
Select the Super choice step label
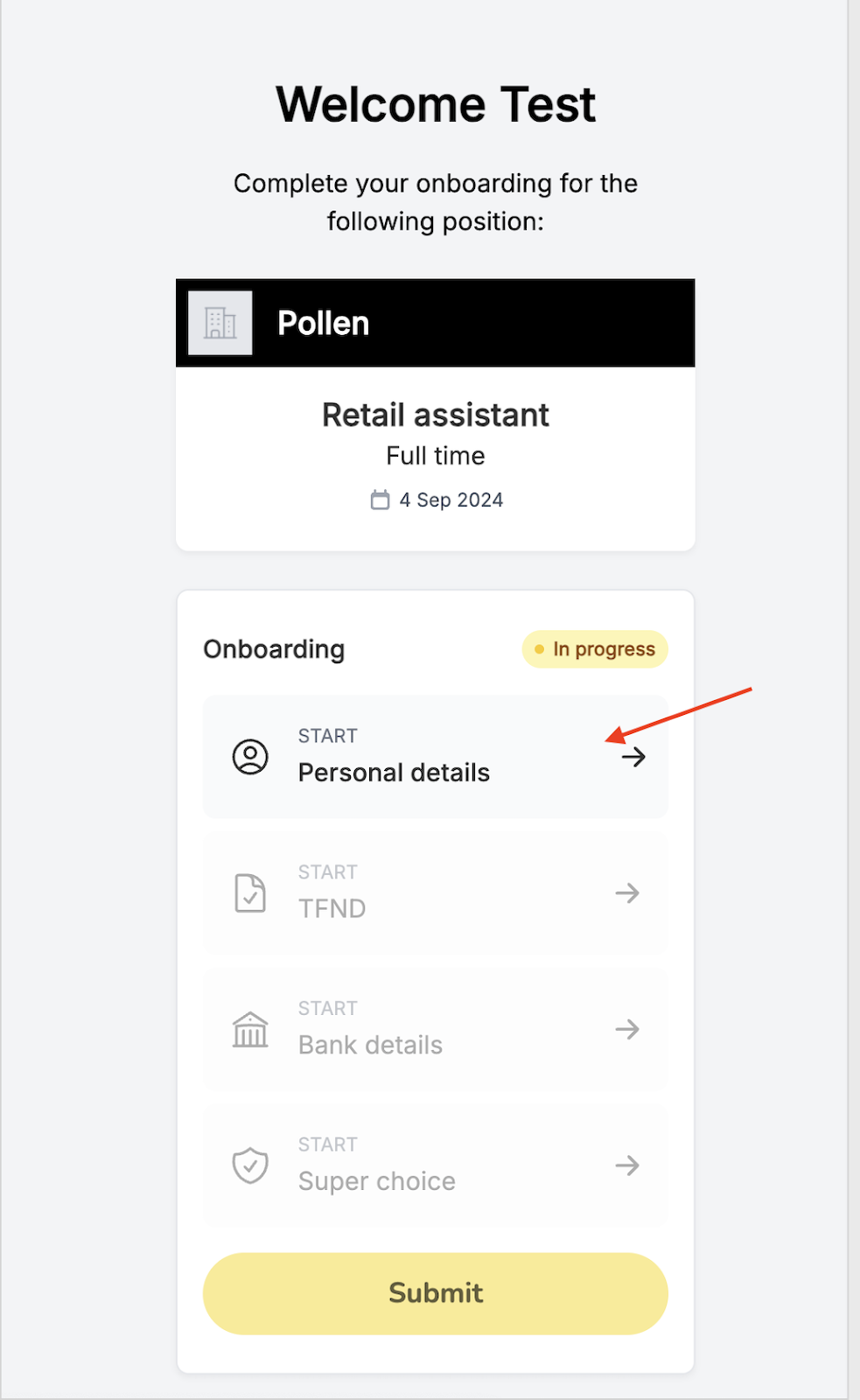click(x=377, y=1181)
